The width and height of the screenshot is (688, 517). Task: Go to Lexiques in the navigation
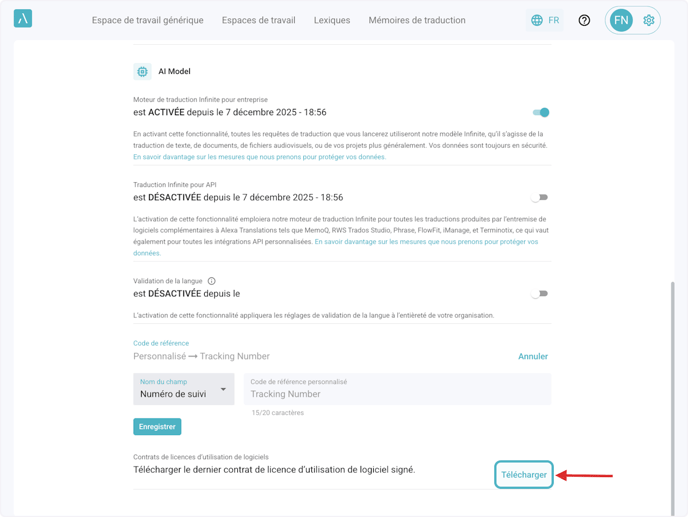pos(332,20)
